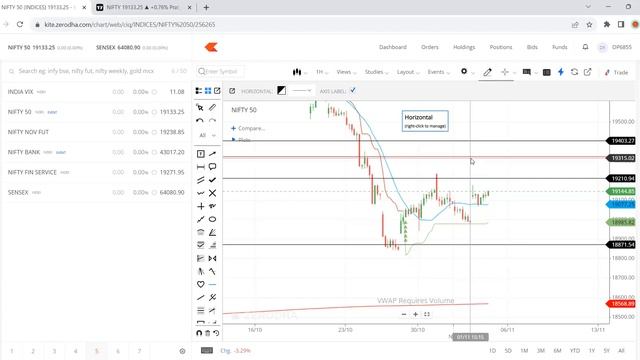The width and height of the screenshot is (640, 360).
Task: Pop out chart in new window
Action: tap(587, 72)
